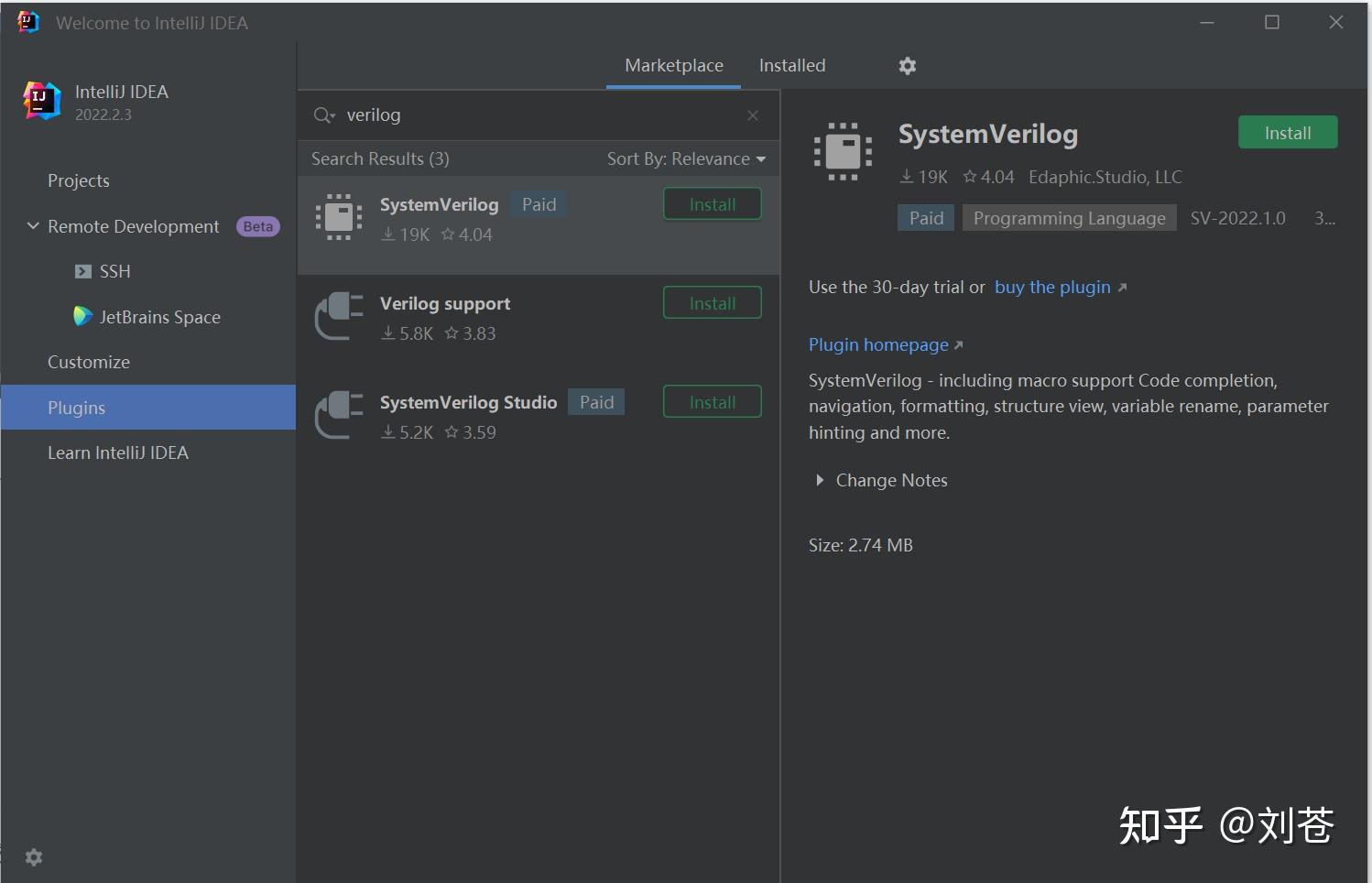Open Learn IntelliJ IDEA
The width and height of the screenshot is (1372, 883).
coord(118,452)
